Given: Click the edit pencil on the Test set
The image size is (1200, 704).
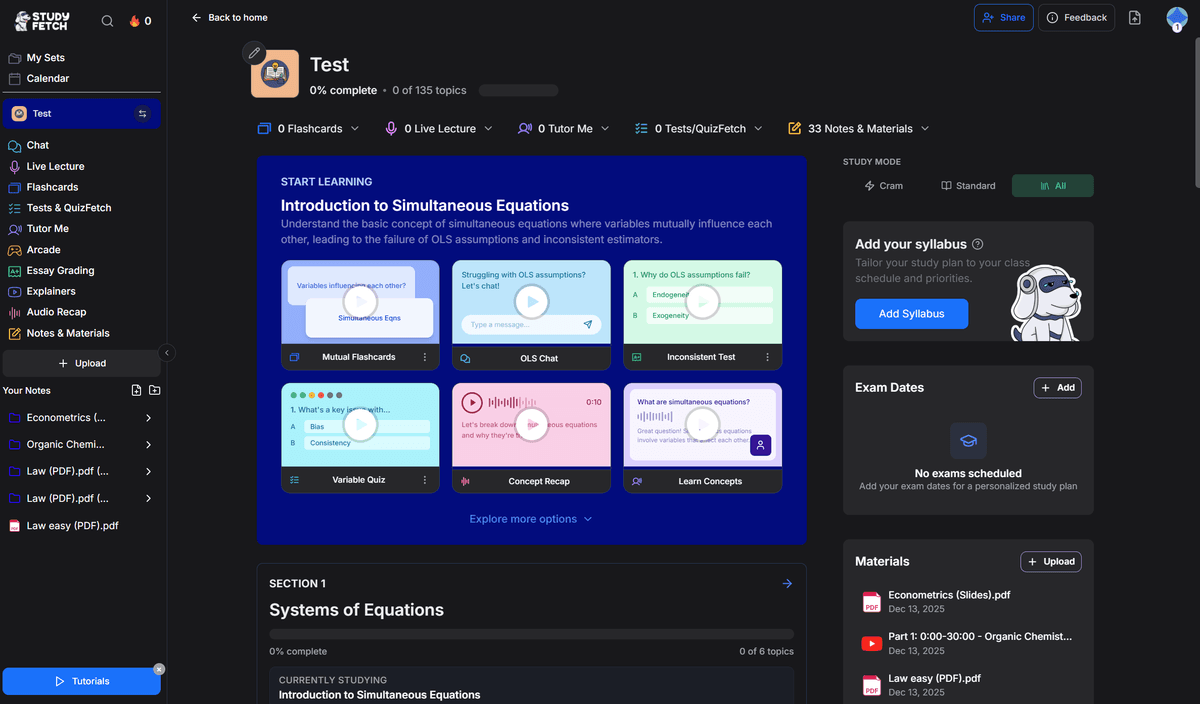Looking at the screenshot, I should (254, 52).
